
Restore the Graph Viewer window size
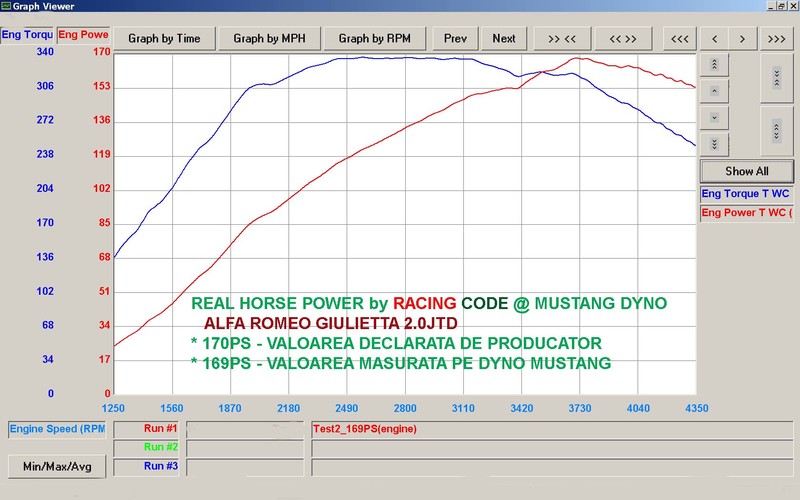tap(781, 6)
